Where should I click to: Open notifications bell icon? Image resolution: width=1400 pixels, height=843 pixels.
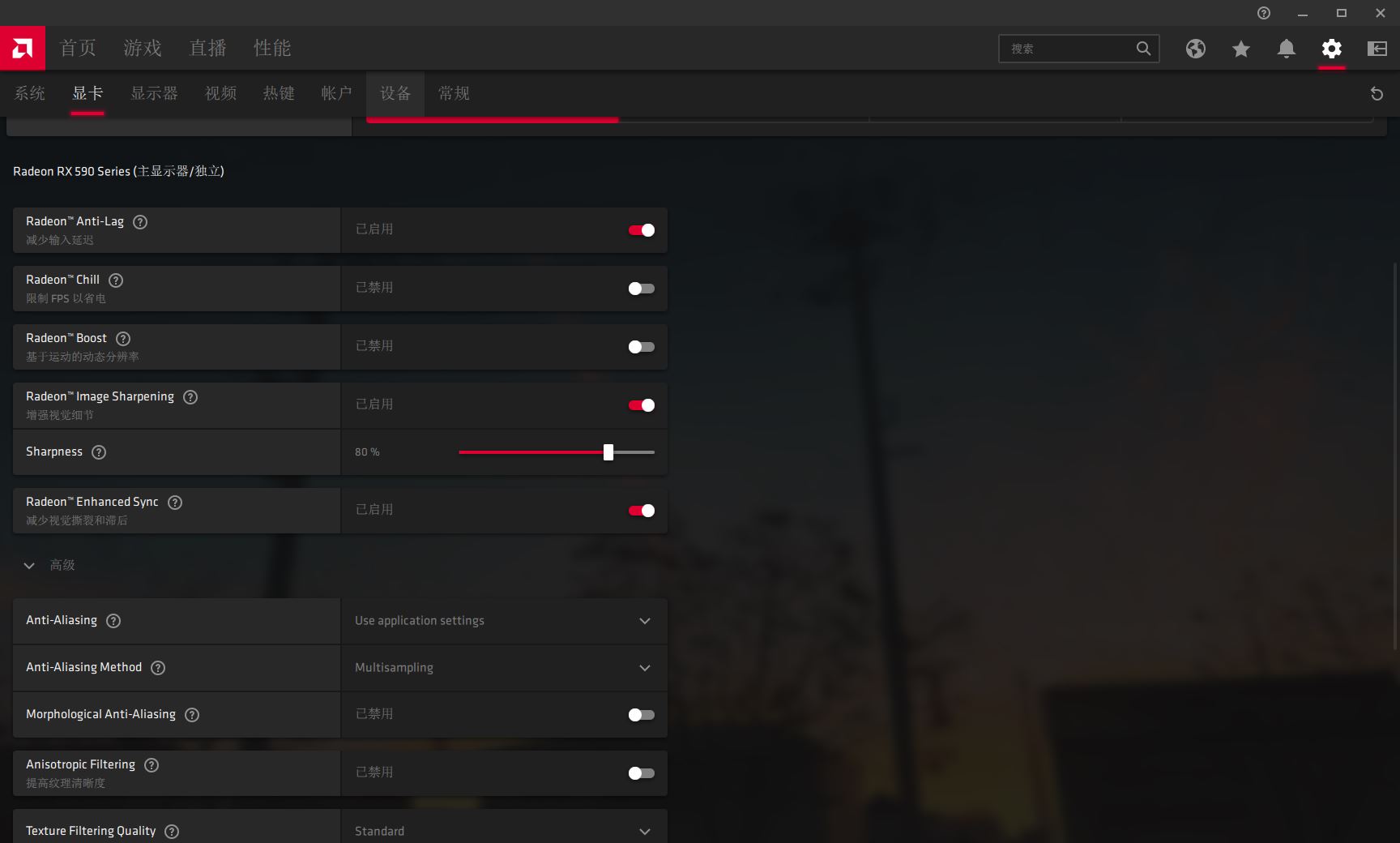(x=1287, y=49)
